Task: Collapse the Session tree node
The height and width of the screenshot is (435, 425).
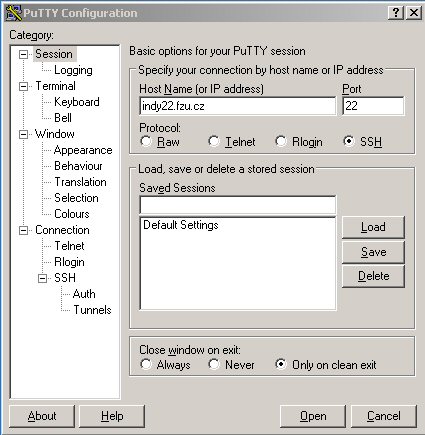Action: click(23, 54)
